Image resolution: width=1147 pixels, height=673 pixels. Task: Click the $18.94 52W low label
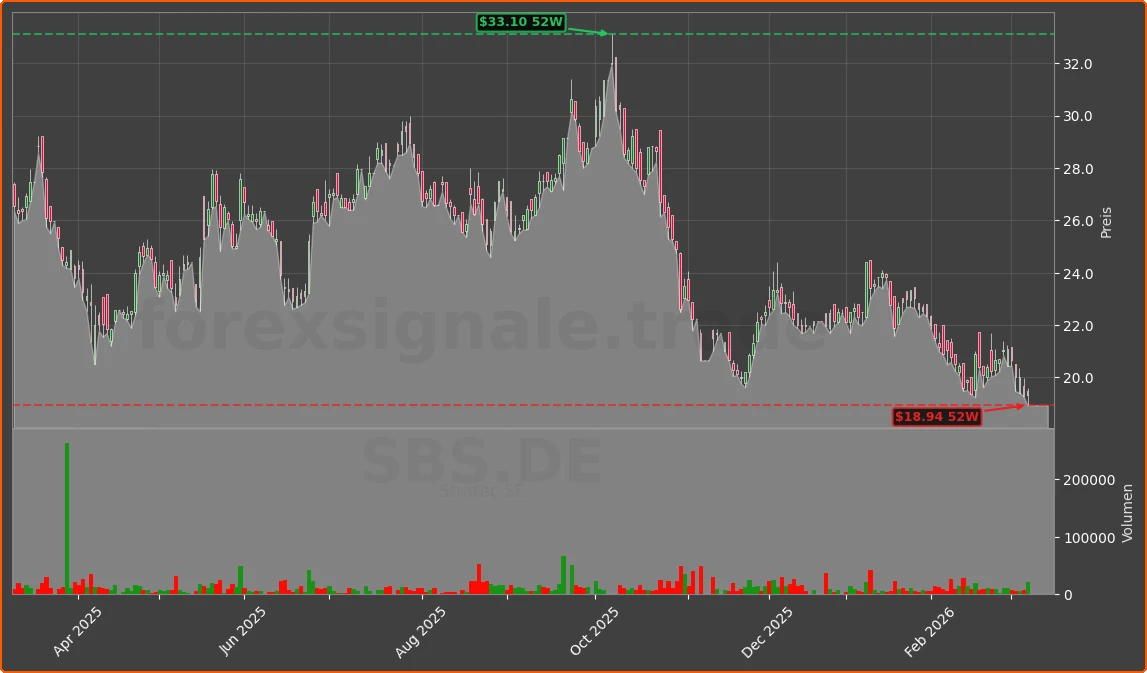[x=936, y=417]
